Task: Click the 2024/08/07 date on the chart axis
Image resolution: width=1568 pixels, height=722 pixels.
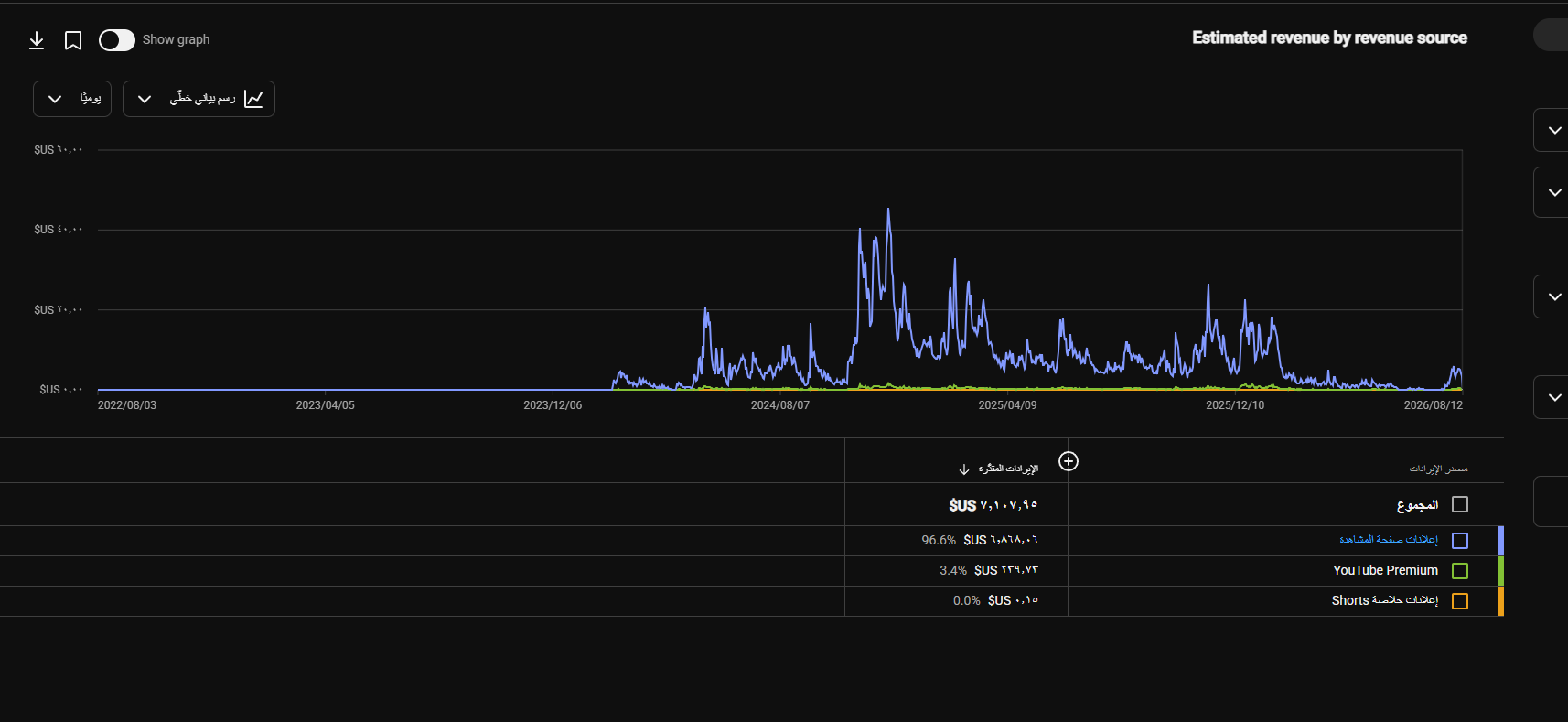Action: tap(780, 405)
